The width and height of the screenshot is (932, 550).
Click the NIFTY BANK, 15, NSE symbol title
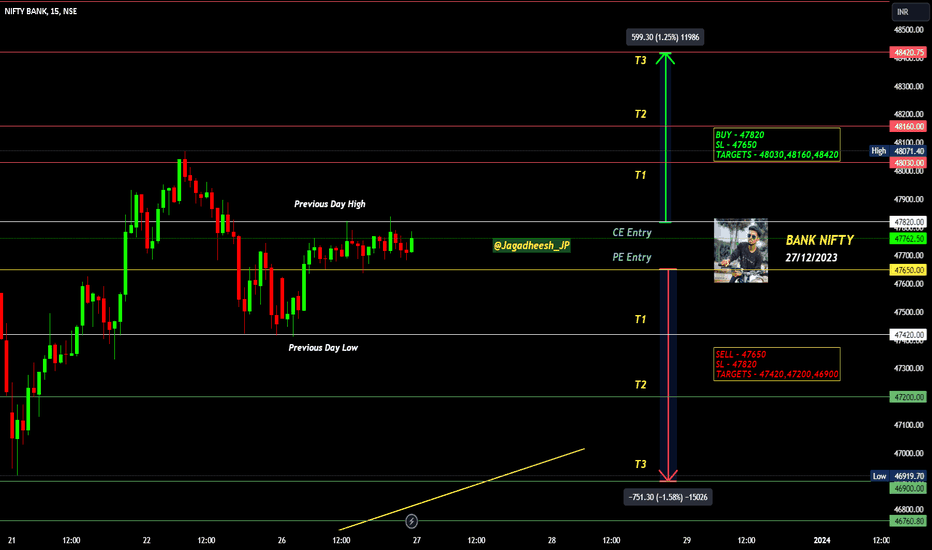point(40,11)
